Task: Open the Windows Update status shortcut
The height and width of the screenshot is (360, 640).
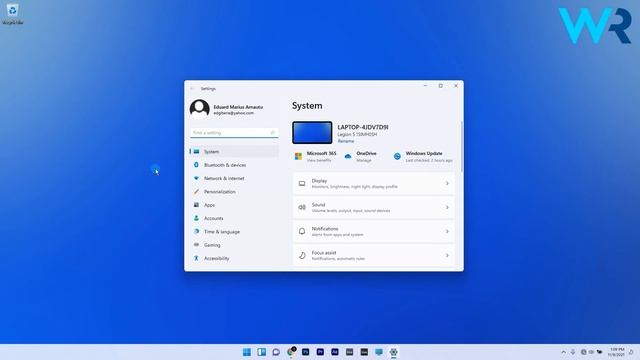Action: 423,157
